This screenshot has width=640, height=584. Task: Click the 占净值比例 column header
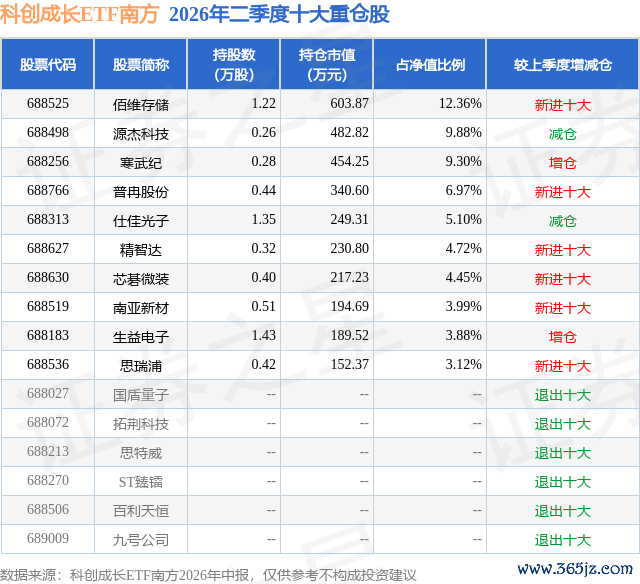coord(430,64)
